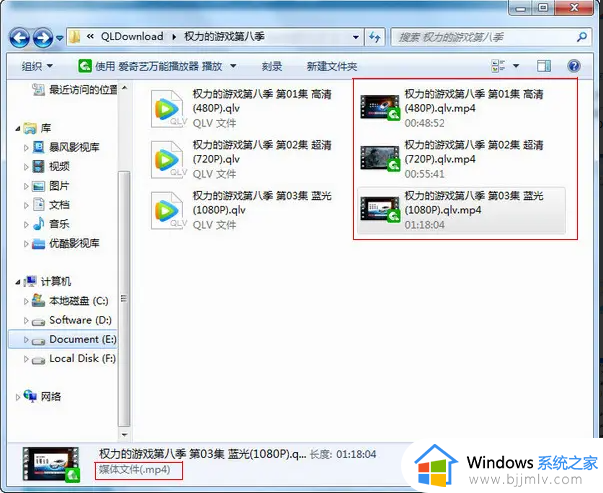Image resolution: width=603 pixels, height=493 pixels.
Task: Click details pane video preview thumbnail
Action: point(51,464)
